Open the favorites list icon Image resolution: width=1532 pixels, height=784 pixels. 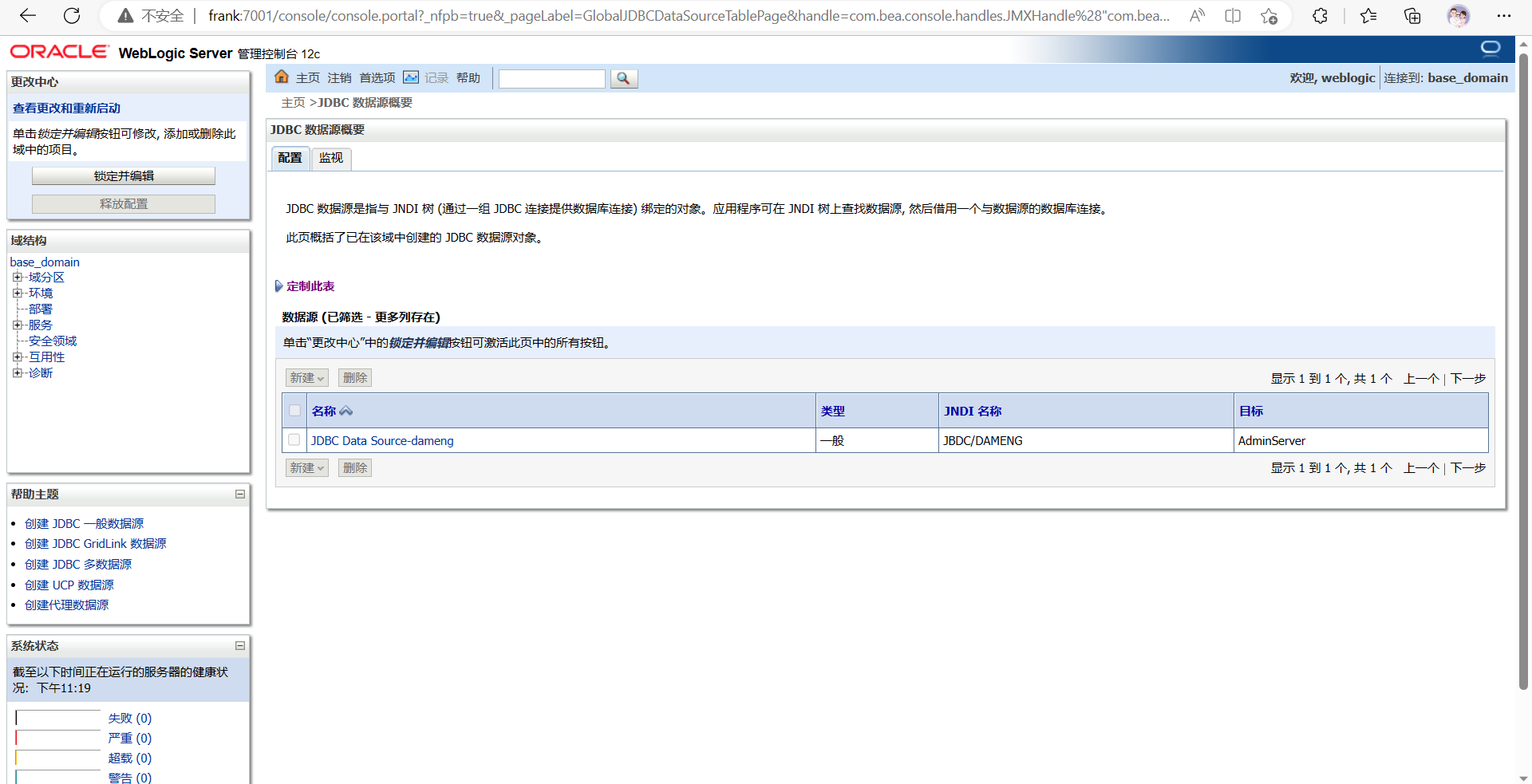click(x=1368, y=16)
